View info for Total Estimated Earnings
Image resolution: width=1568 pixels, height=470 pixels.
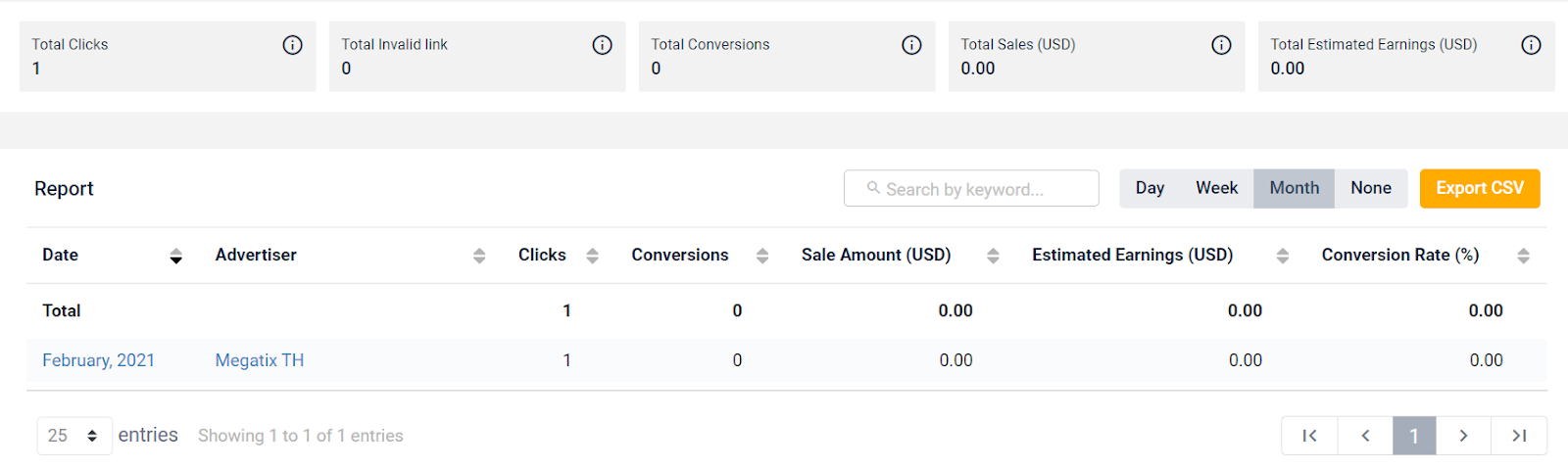click(x=1531, y=45)
